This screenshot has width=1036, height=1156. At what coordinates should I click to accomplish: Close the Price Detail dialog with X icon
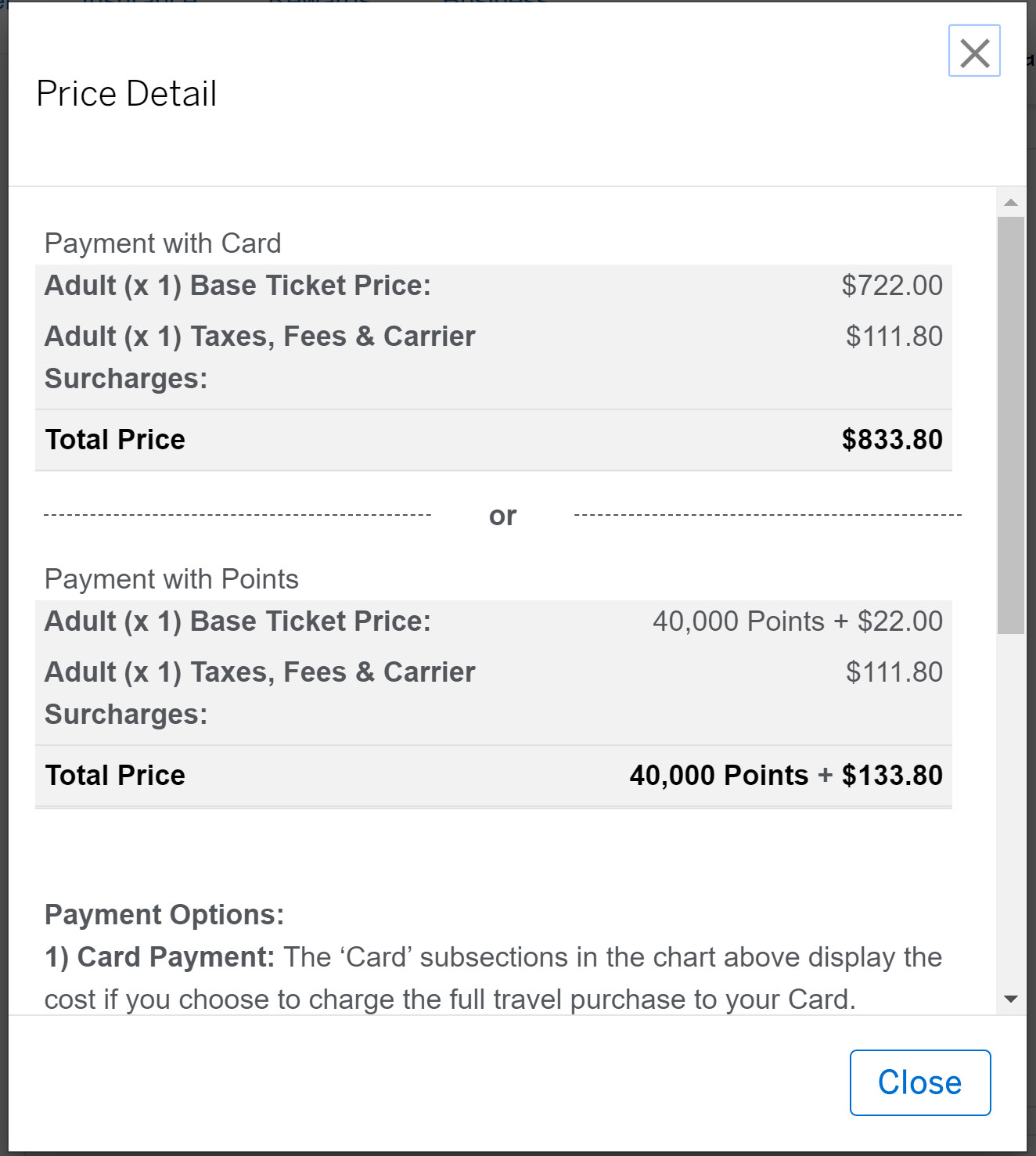pos(974,52)
